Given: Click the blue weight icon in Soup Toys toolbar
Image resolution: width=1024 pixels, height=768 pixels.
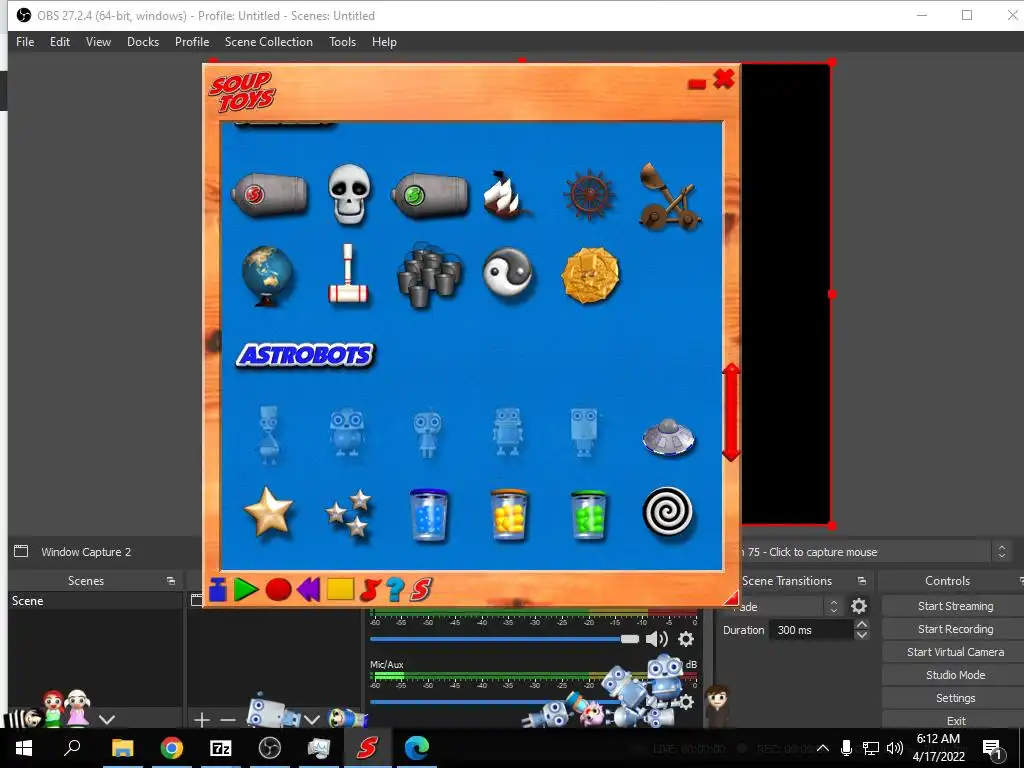Looking at the screenshot, I should 217,589.
